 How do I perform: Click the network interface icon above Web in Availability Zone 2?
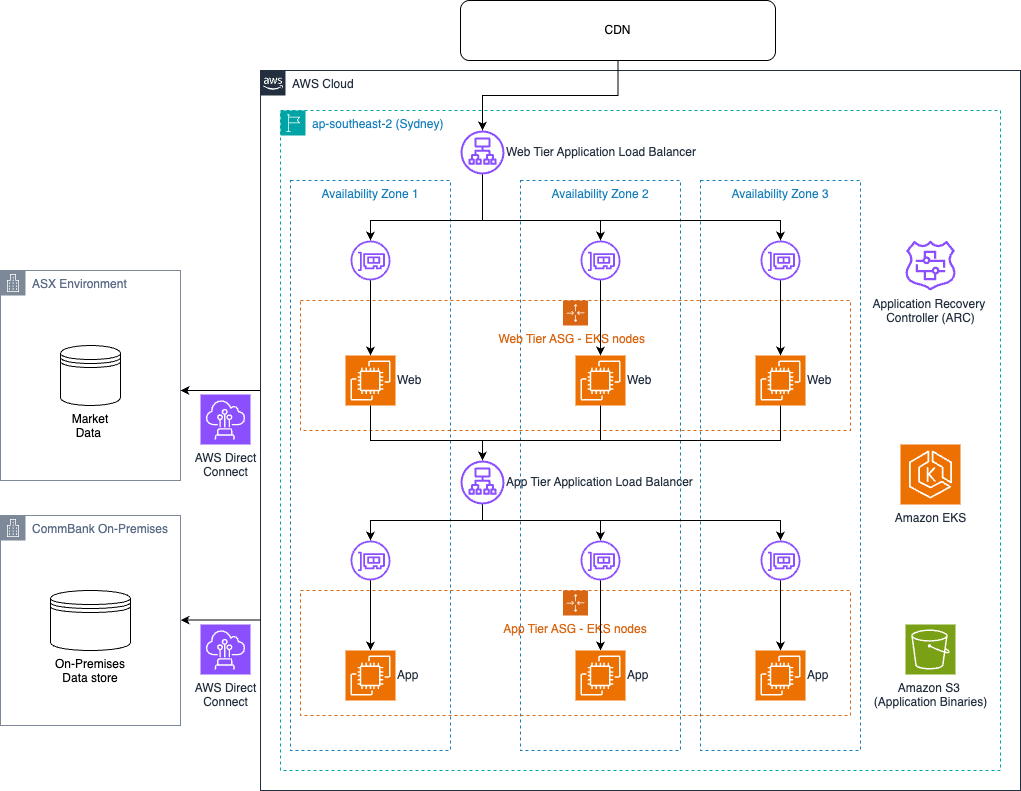point(600,261)
